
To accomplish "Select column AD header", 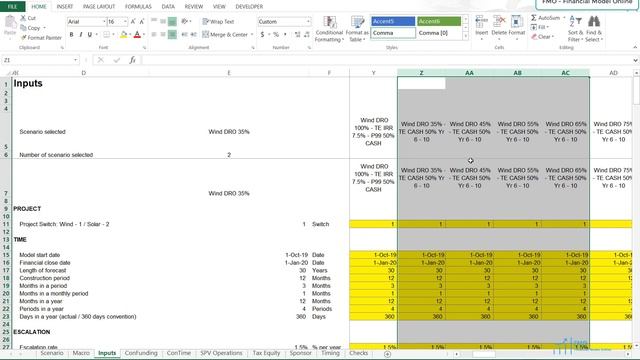I will [x=613, y=73].
